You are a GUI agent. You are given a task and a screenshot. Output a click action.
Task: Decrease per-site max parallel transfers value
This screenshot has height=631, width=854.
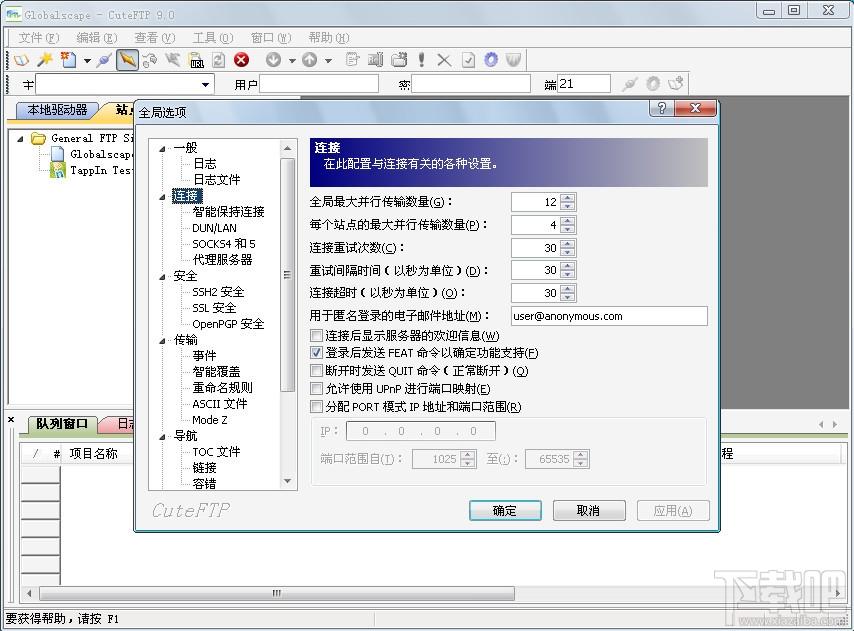click(x=568, y=229)
